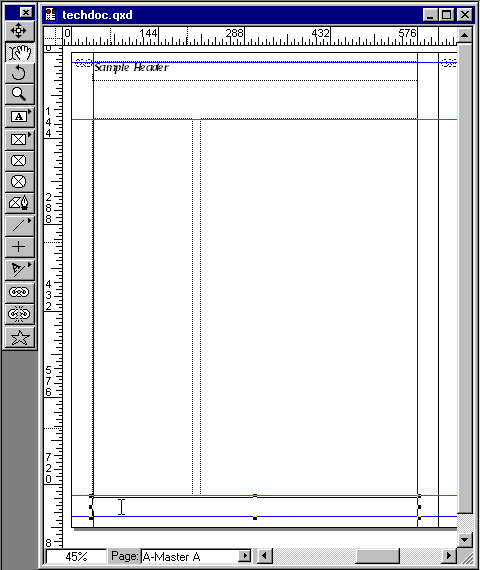Select the Text Box tool
Viewport: 480px width, 570px height.
pyautogui.click(x=20, y=117)
